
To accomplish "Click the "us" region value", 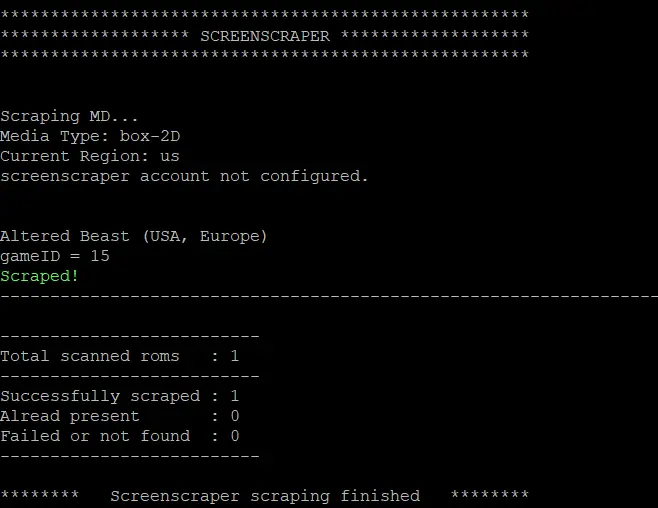I will click(169, 156).
